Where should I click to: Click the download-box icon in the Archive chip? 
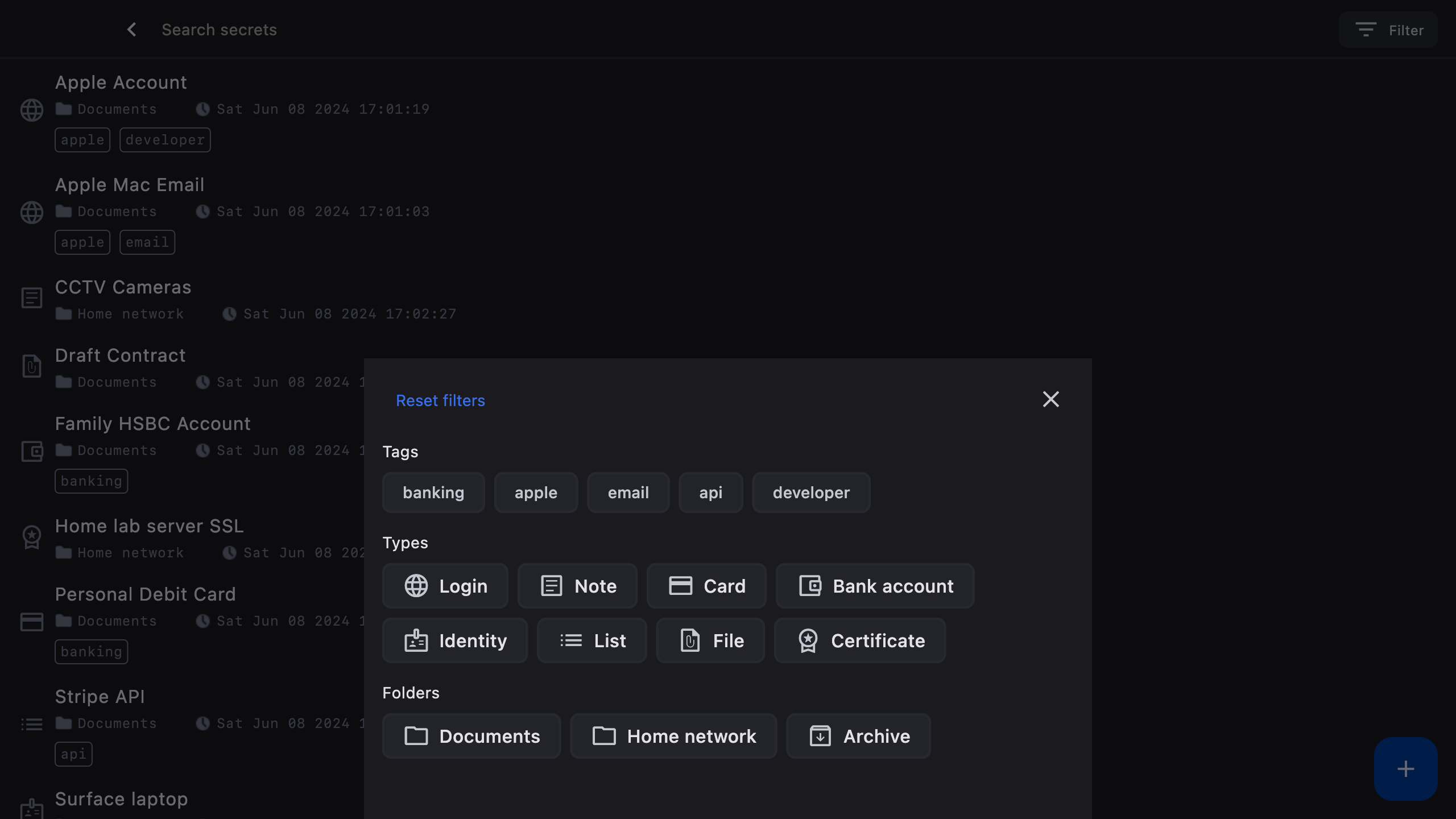pyautogui.click(x=820, y=736)
